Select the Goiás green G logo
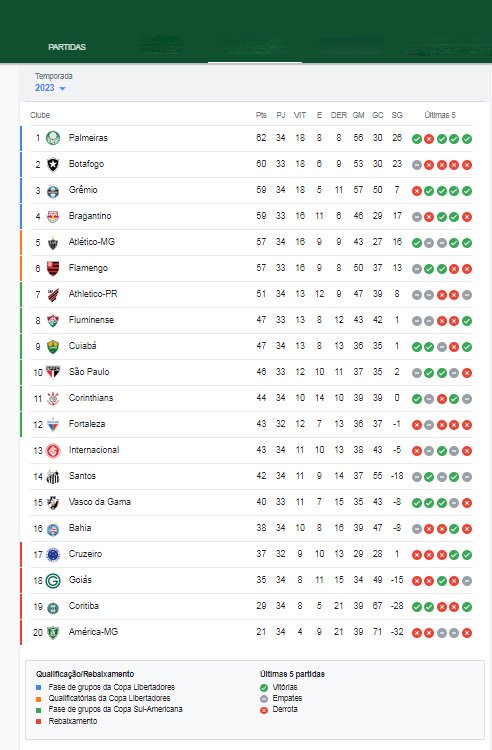 [53, 581]
